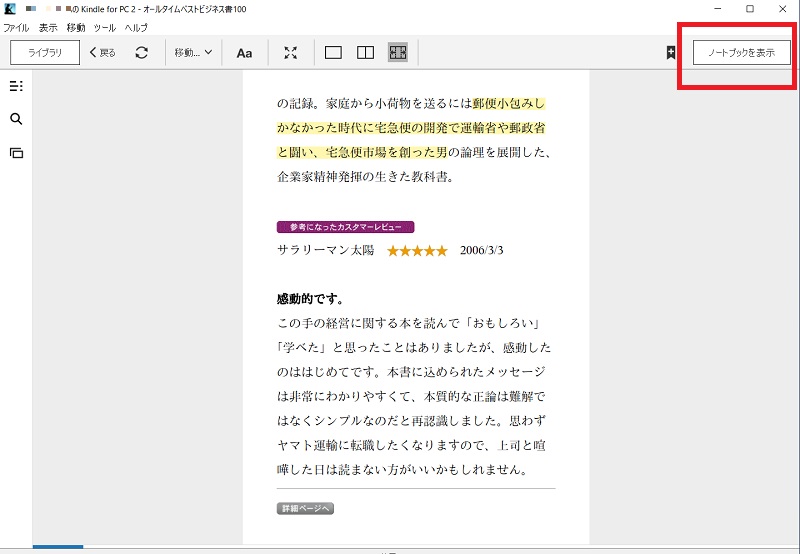Maximize the Kindle window

(x=750, y=9)
